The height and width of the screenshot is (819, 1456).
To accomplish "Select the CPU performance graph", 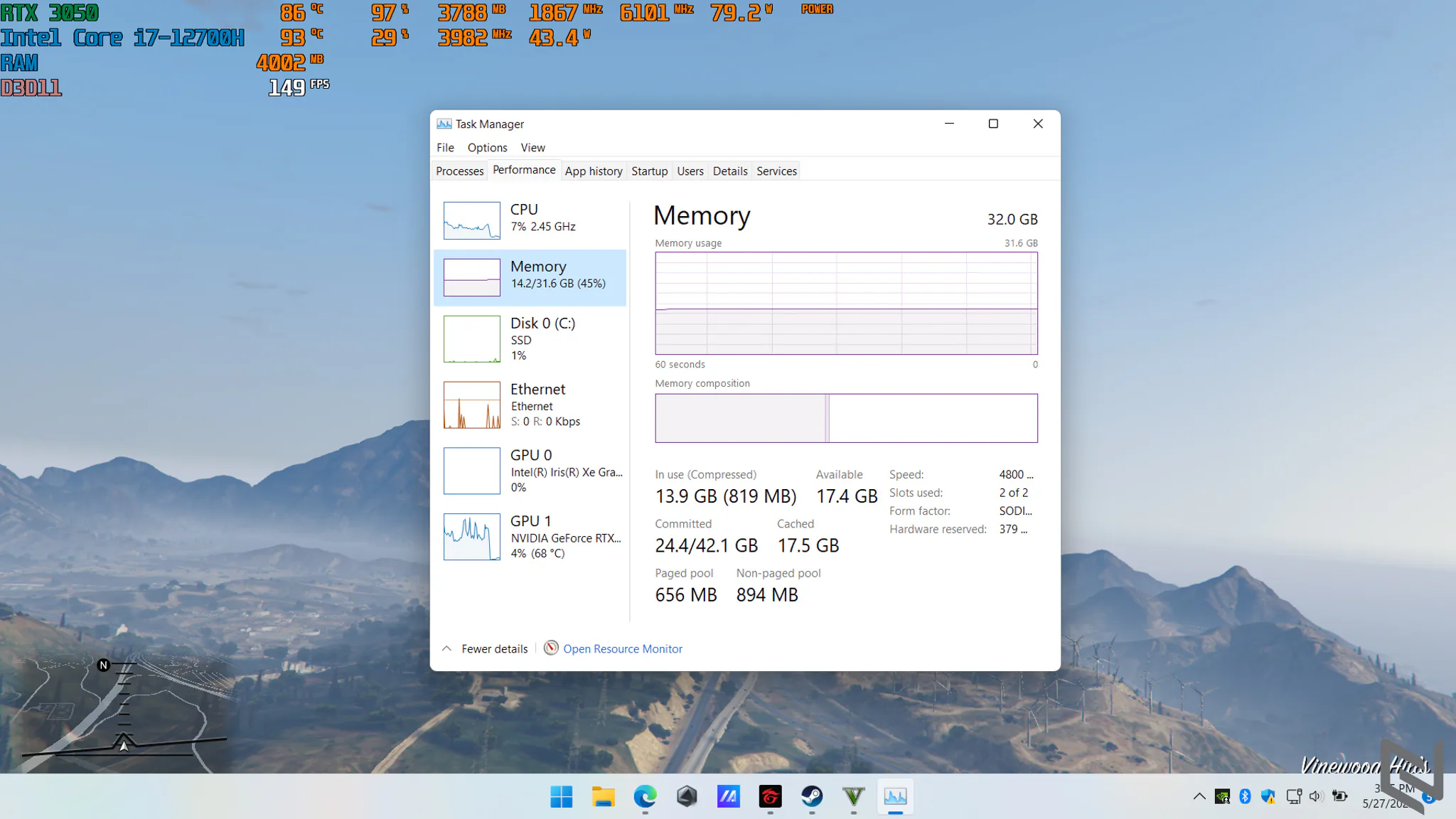I will tap(472, 220).
